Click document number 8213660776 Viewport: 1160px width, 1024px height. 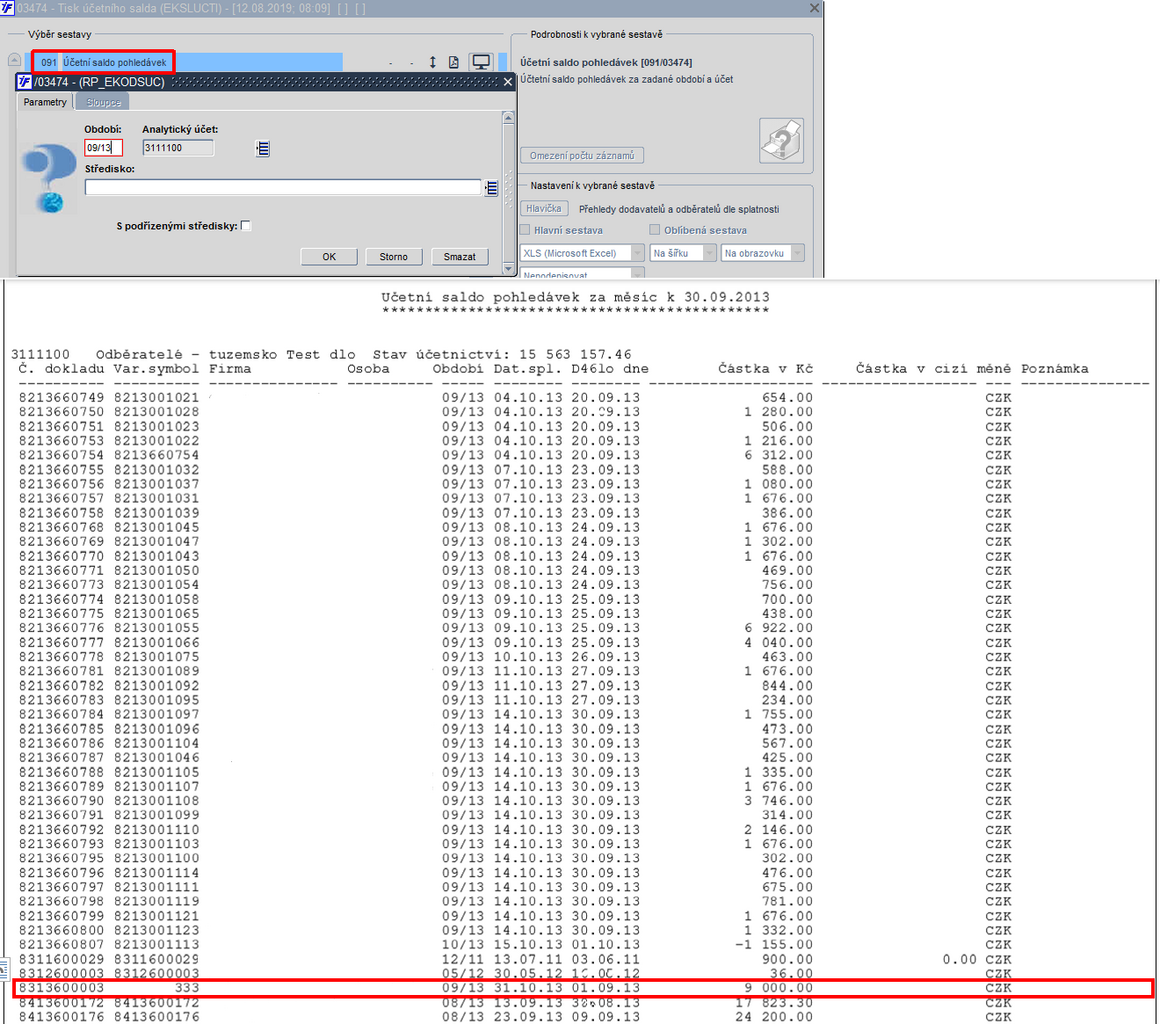tap(61, 627)
